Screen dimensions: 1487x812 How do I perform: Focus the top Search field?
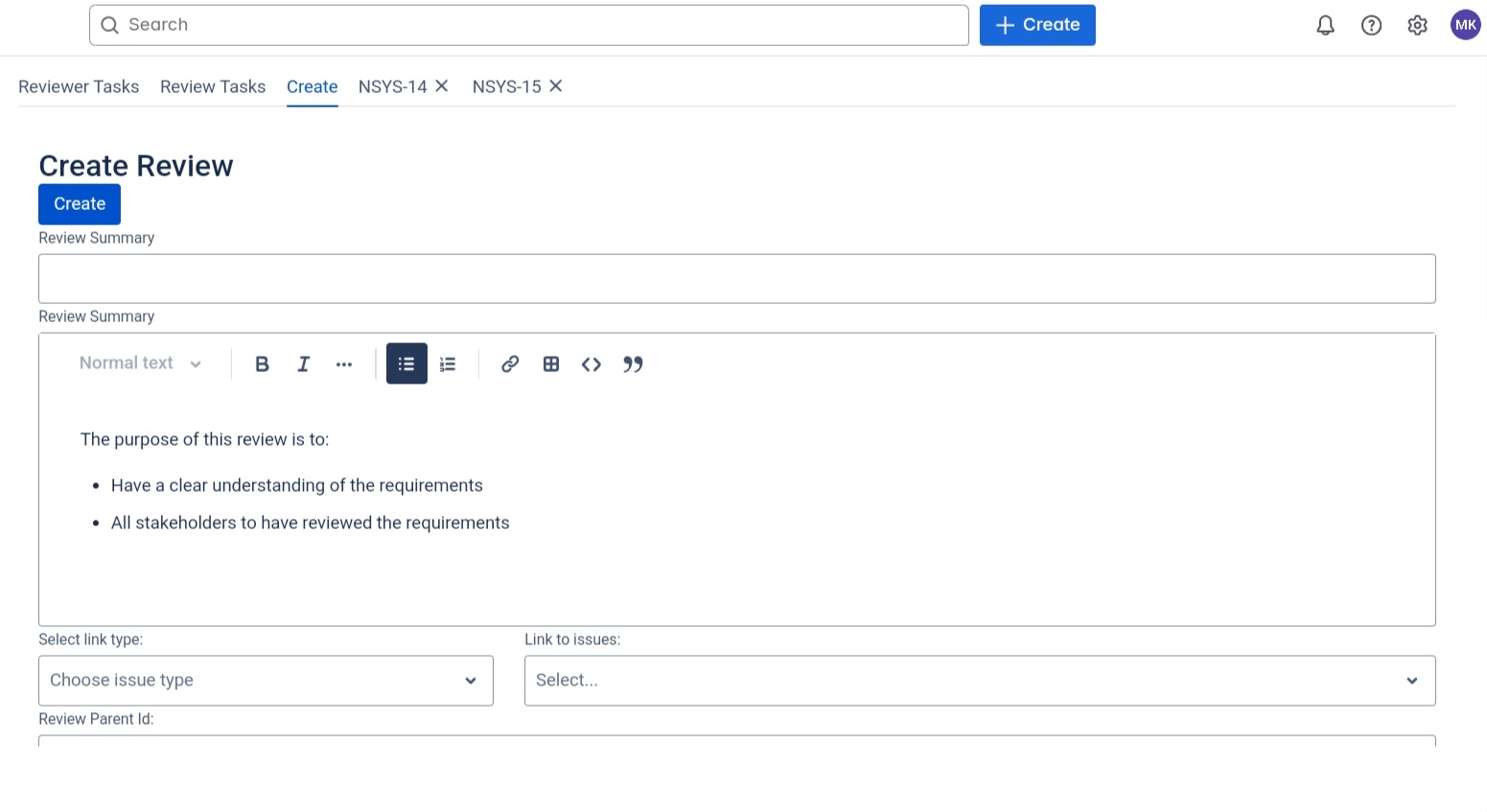[x=528, y=25]
